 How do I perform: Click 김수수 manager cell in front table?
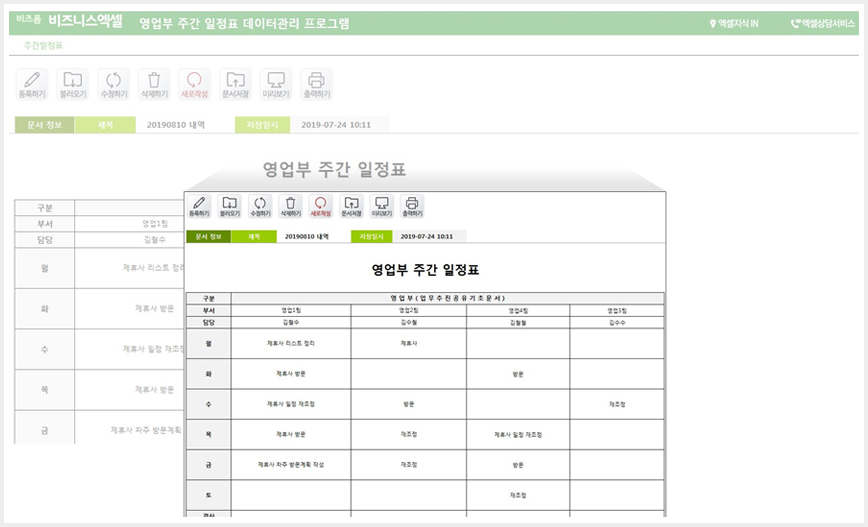coord(617,322)
